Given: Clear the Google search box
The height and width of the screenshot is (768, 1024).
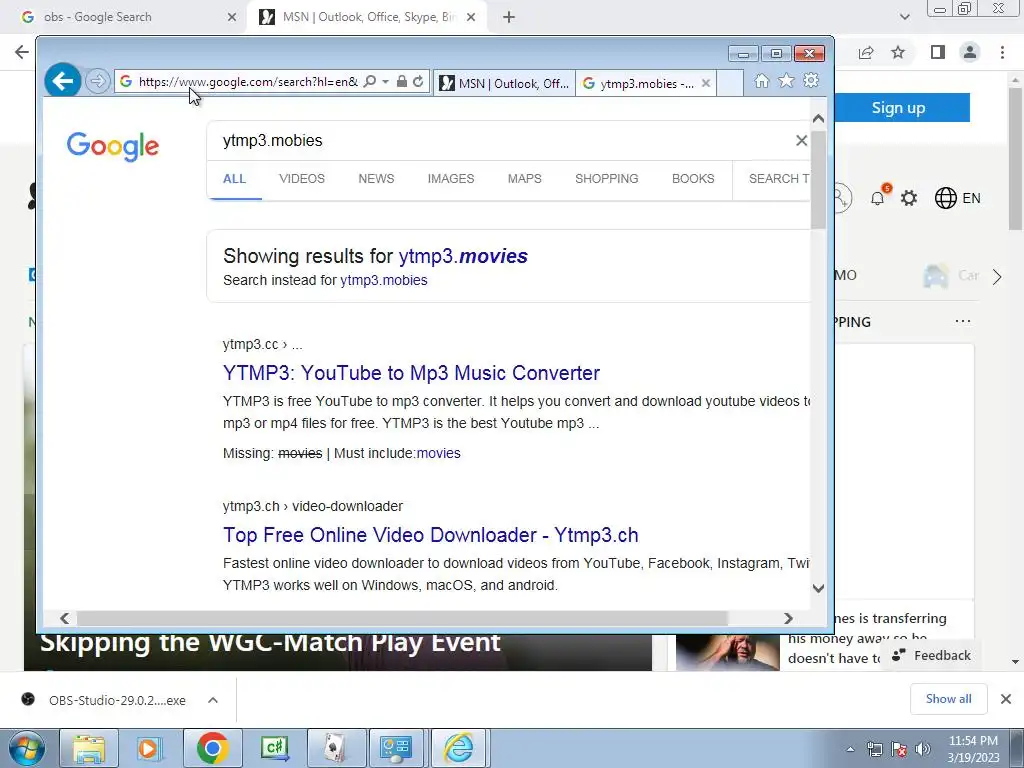Looking at the screenshot, I should click(x=801, y=140).
